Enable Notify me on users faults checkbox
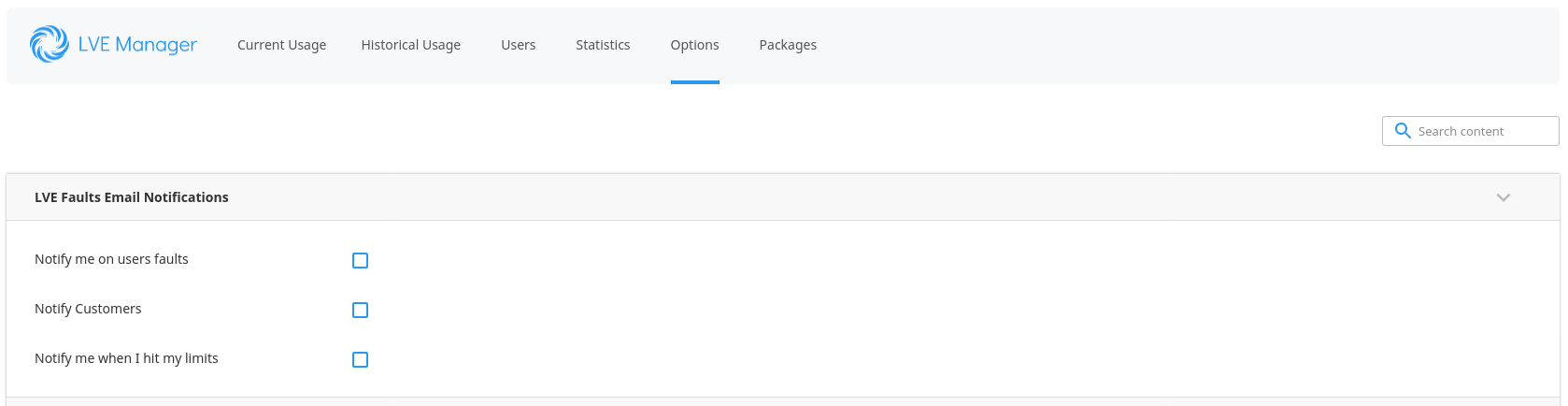The height and width of the screenshot is (406, 1568). (360, 260)
